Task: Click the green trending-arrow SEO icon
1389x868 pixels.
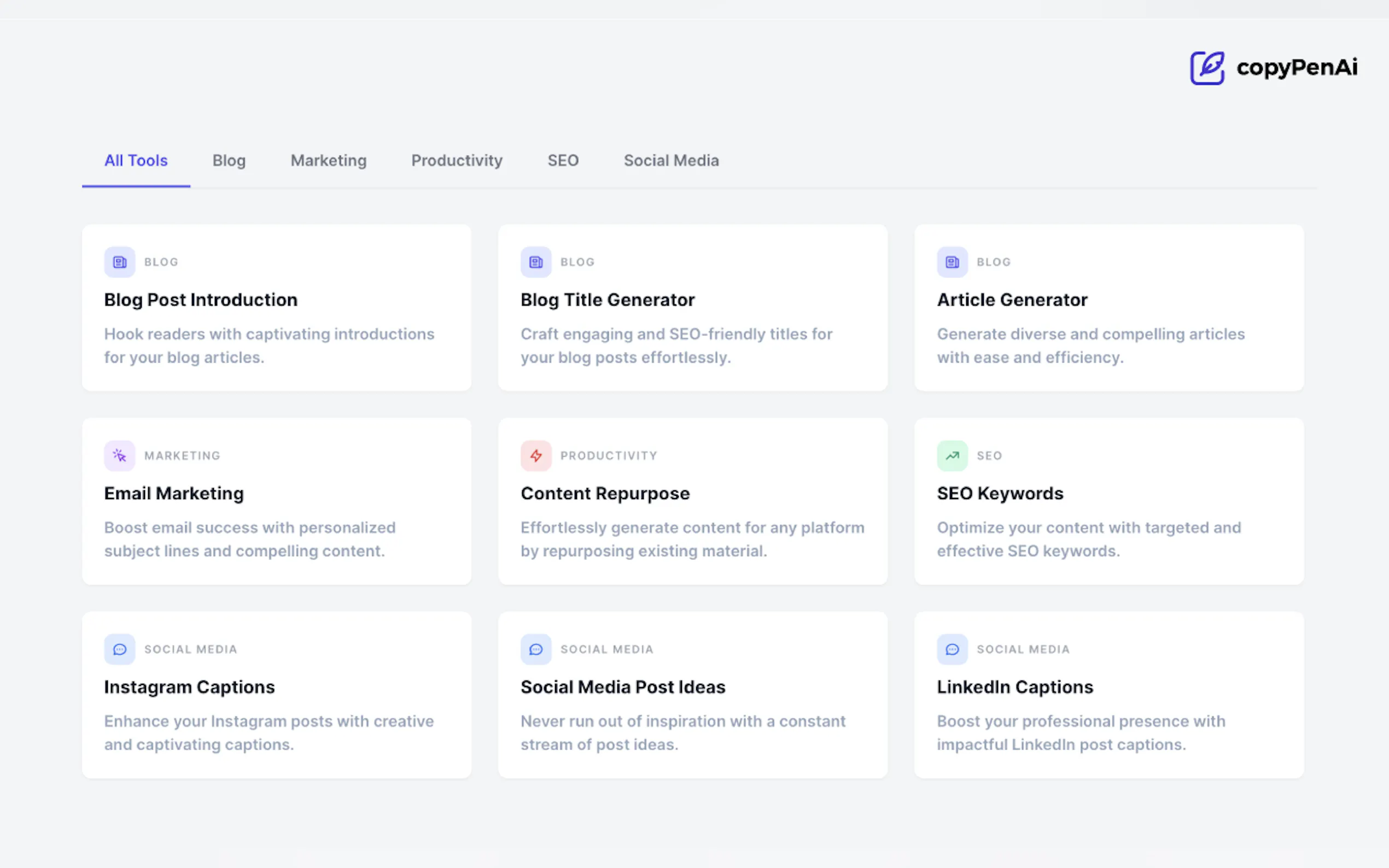Action: click(x=952, y=456)
